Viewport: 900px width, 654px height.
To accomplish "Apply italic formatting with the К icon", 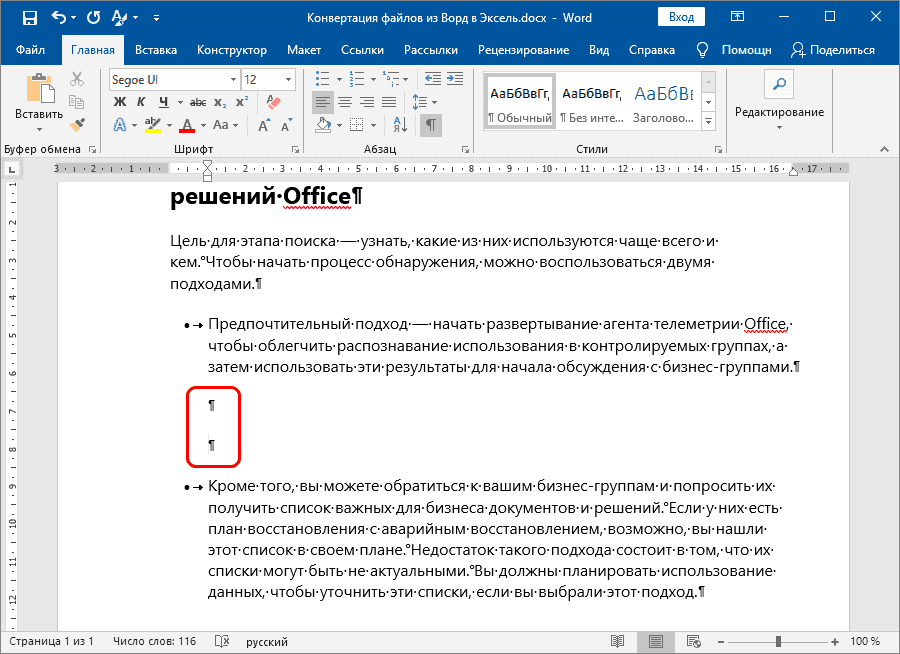I will pyautogui.click(x=141, y=102).
